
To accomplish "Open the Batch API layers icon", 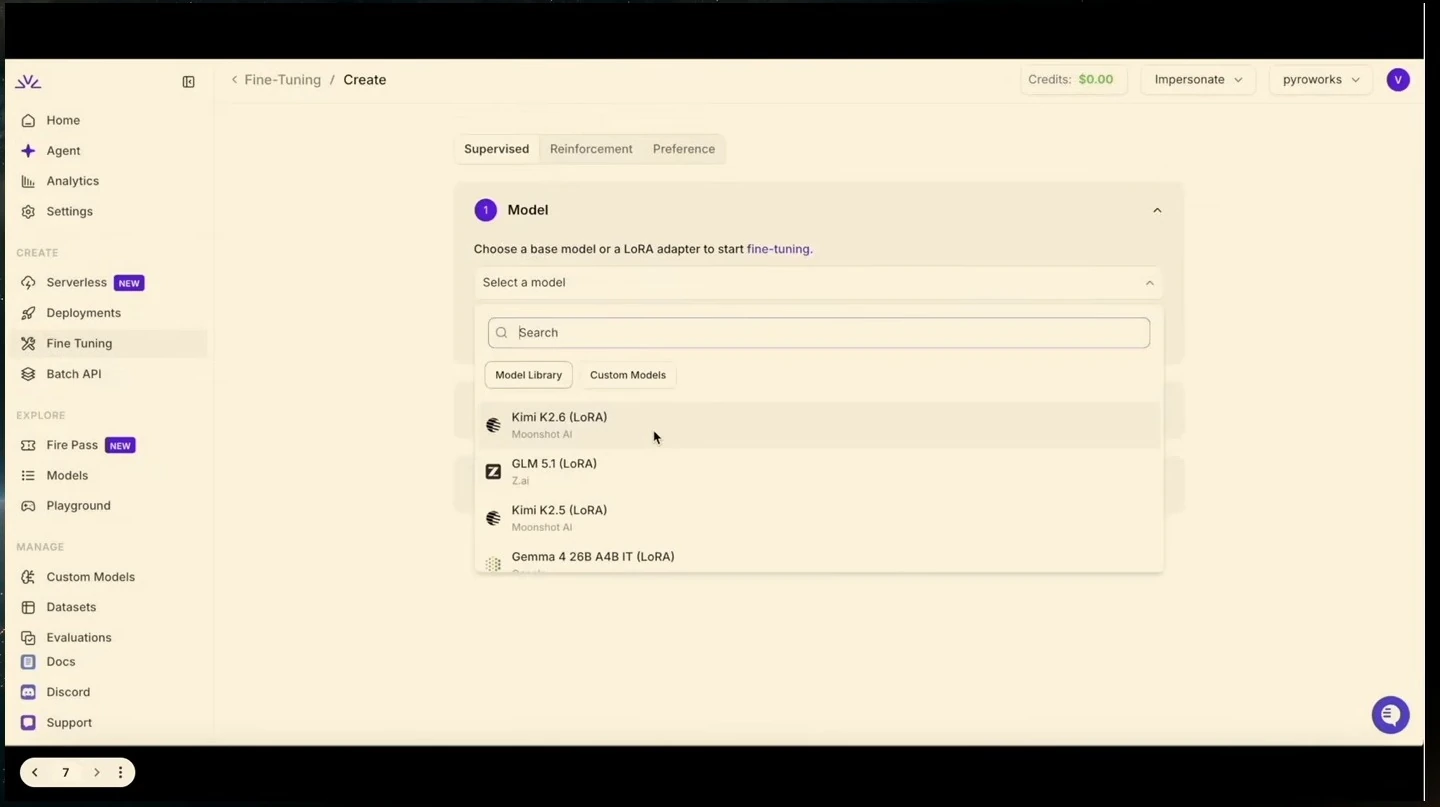I will click(28, 374).
